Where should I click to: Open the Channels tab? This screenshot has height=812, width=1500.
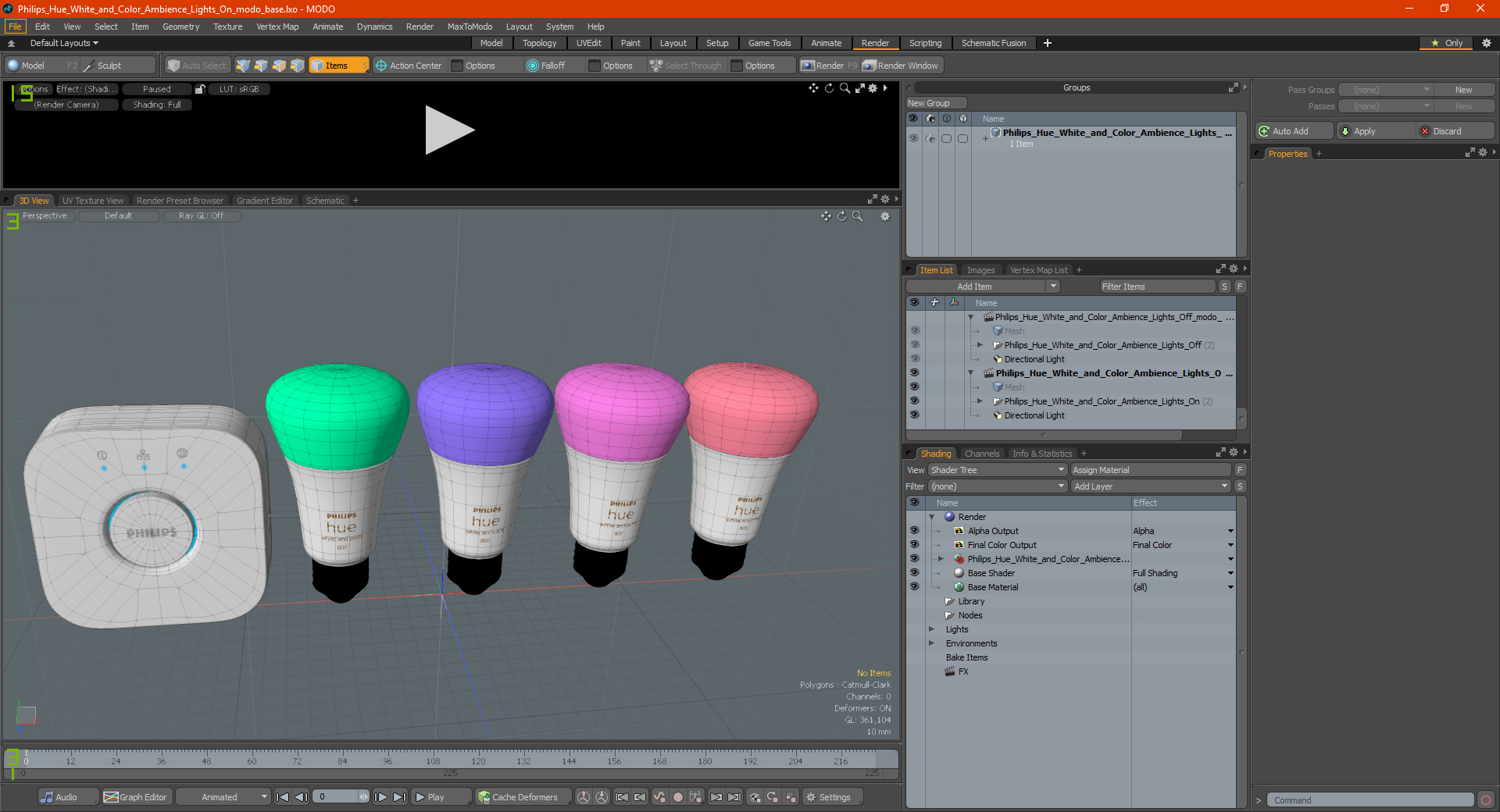[981, 454]
